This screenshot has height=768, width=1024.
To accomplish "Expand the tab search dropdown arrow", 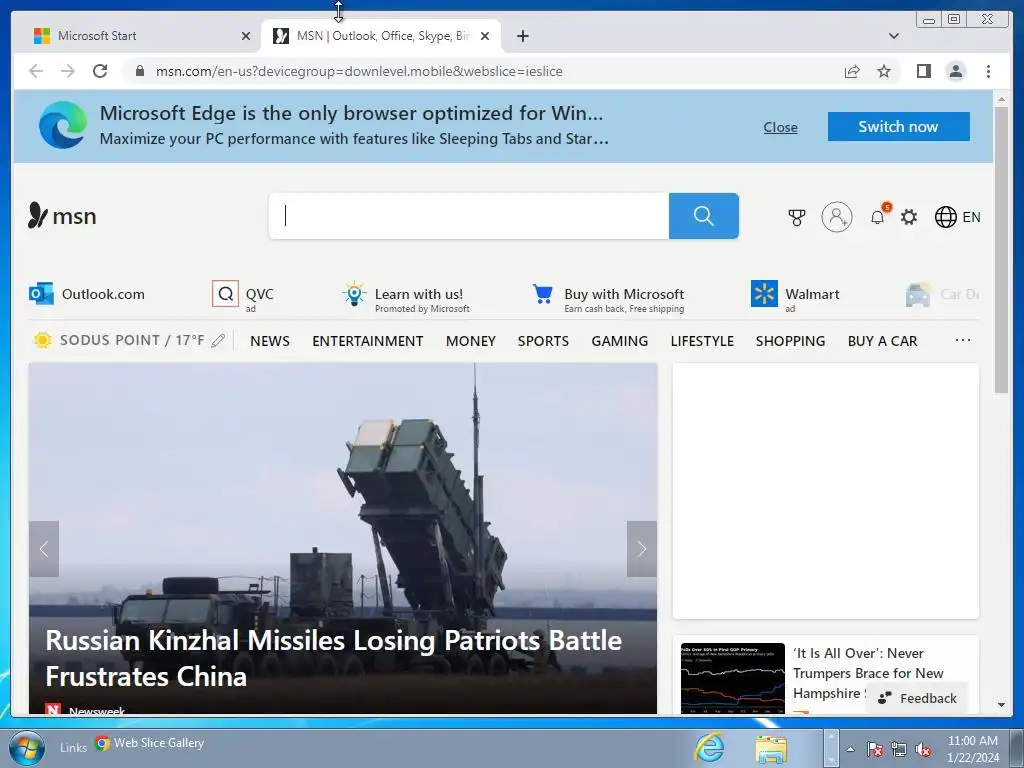I will 894,36.
